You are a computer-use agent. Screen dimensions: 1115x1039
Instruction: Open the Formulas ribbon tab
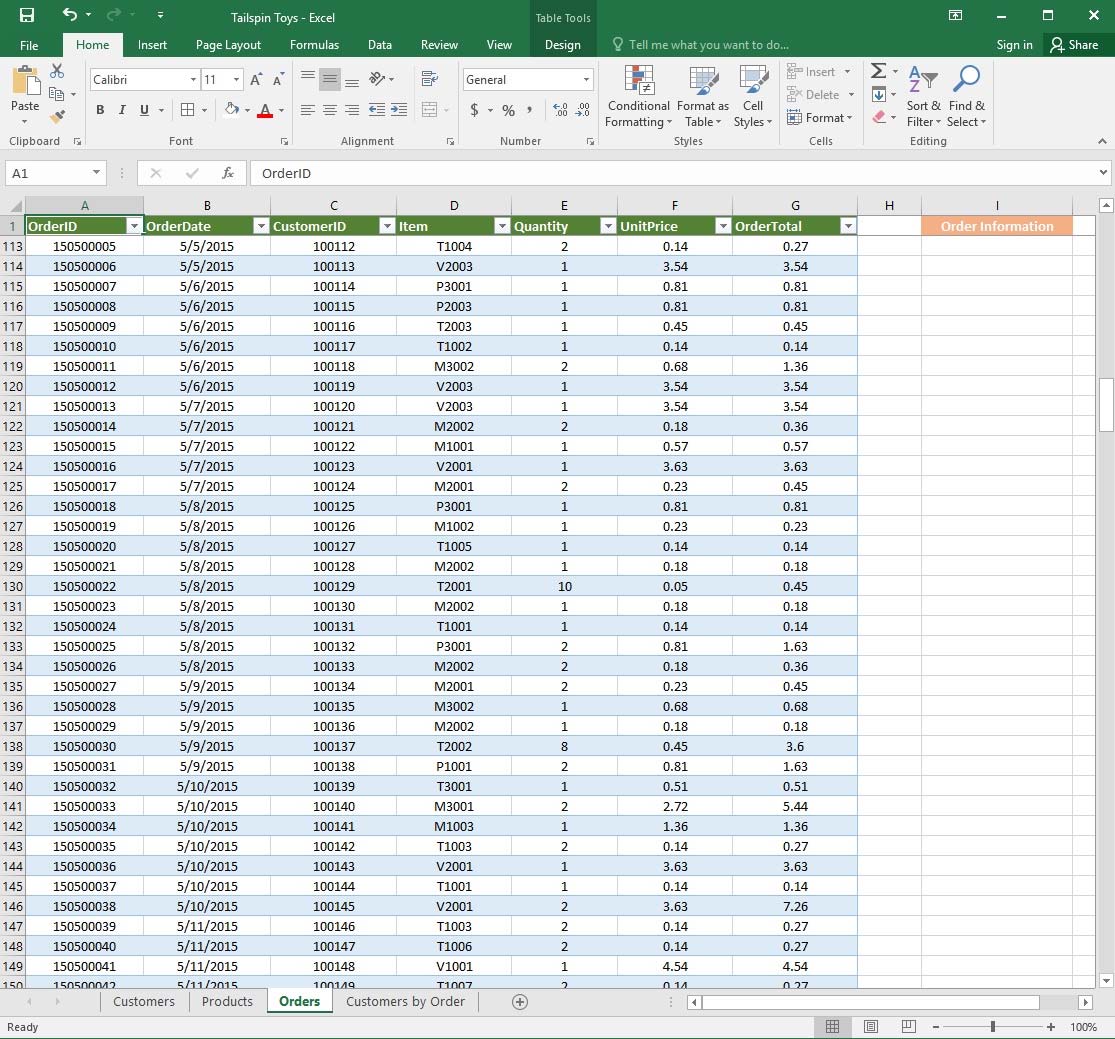pyautogui.click(x=314, y=45)
